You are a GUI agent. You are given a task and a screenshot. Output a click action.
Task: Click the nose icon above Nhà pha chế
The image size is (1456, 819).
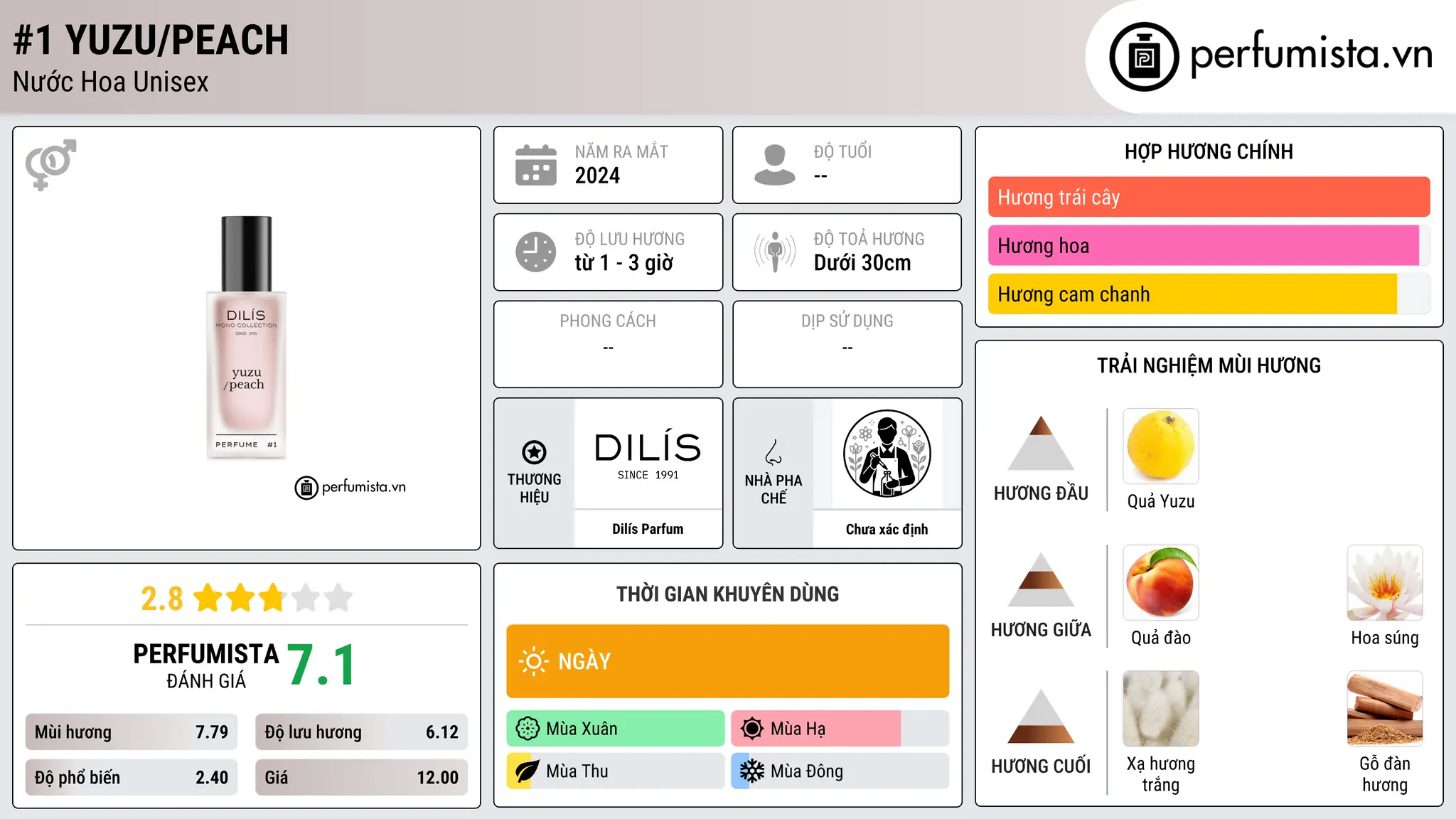[773, 452]
